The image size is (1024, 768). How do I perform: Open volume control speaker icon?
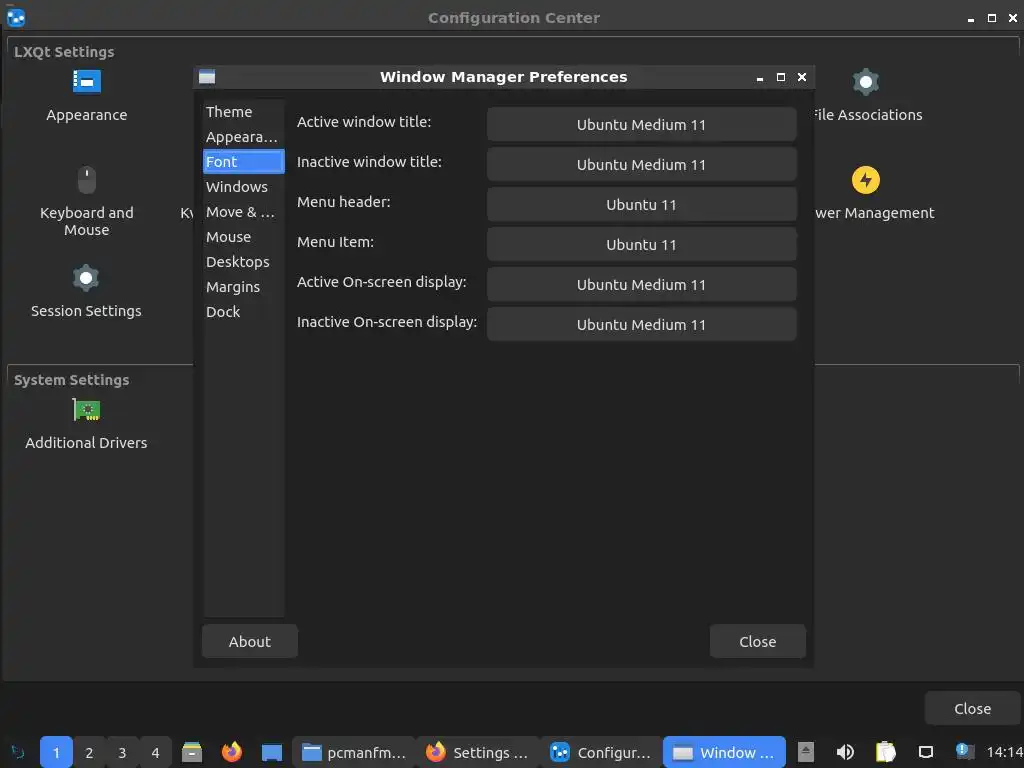pyautogui.click(x=845, y=752)
